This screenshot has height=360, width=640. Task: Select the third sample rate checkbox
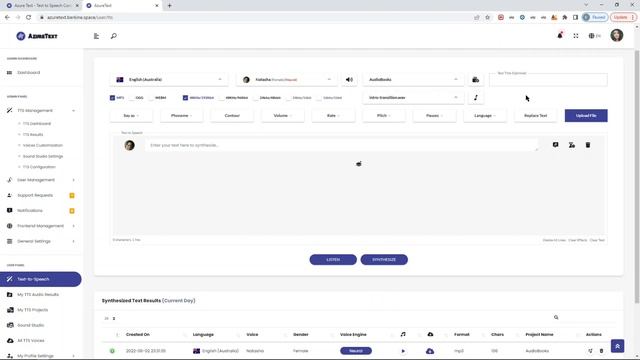256,98
